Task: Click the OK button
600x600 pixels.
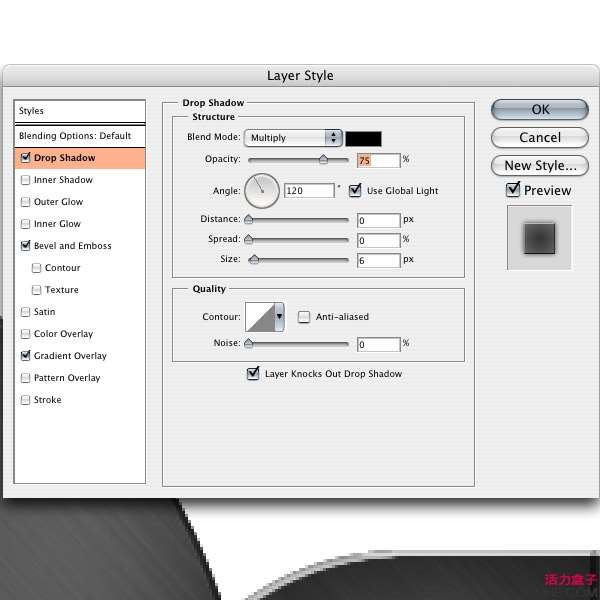Action: click(x=540, y=109)
